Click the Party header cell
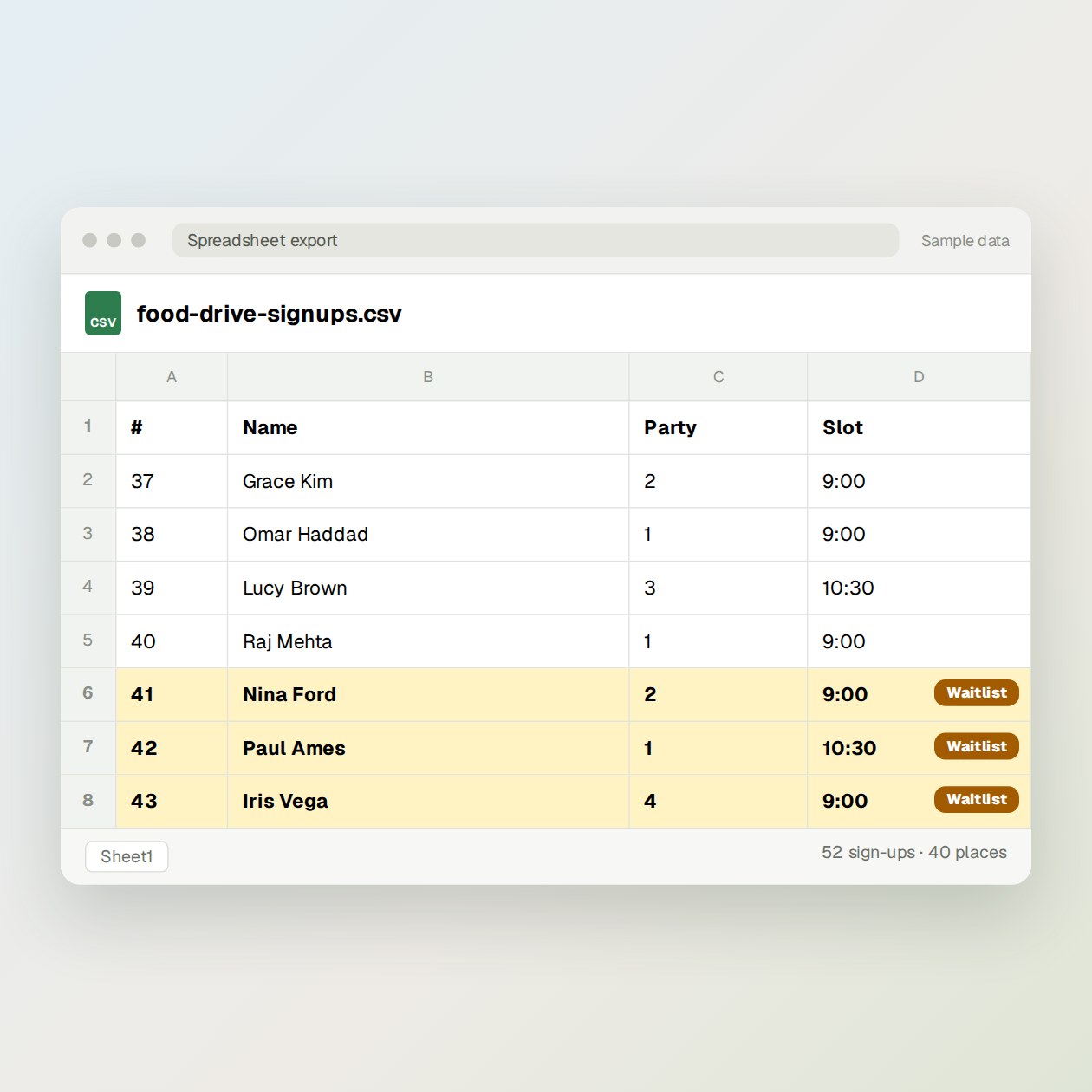1092x1092 pixels. [x=718, y=427]
